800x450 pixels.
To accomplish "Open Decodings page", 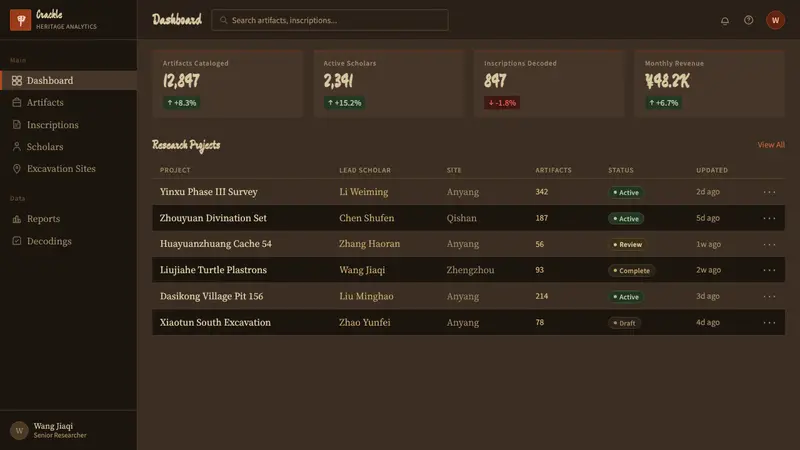I will [68, 241].
